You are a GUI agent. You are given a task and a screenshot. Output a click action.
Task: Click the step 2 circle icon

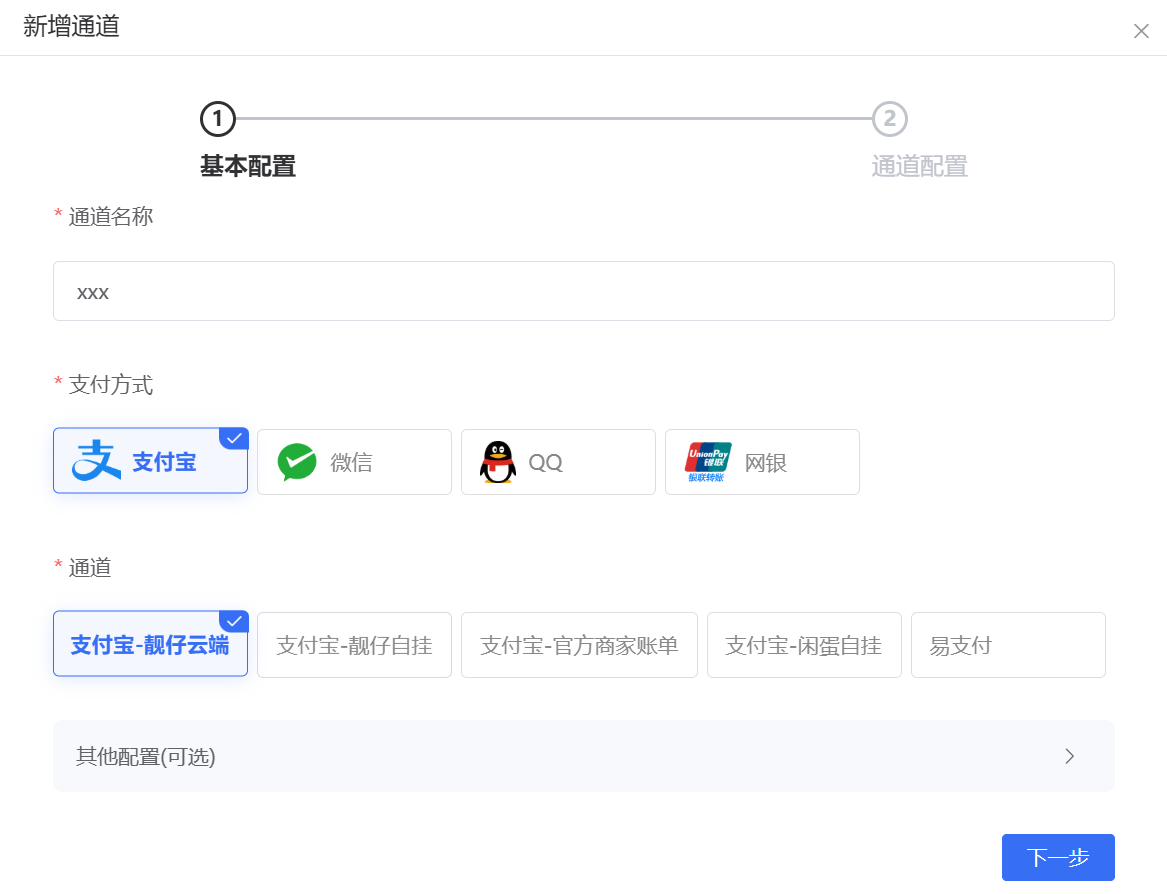click(889, 119)
